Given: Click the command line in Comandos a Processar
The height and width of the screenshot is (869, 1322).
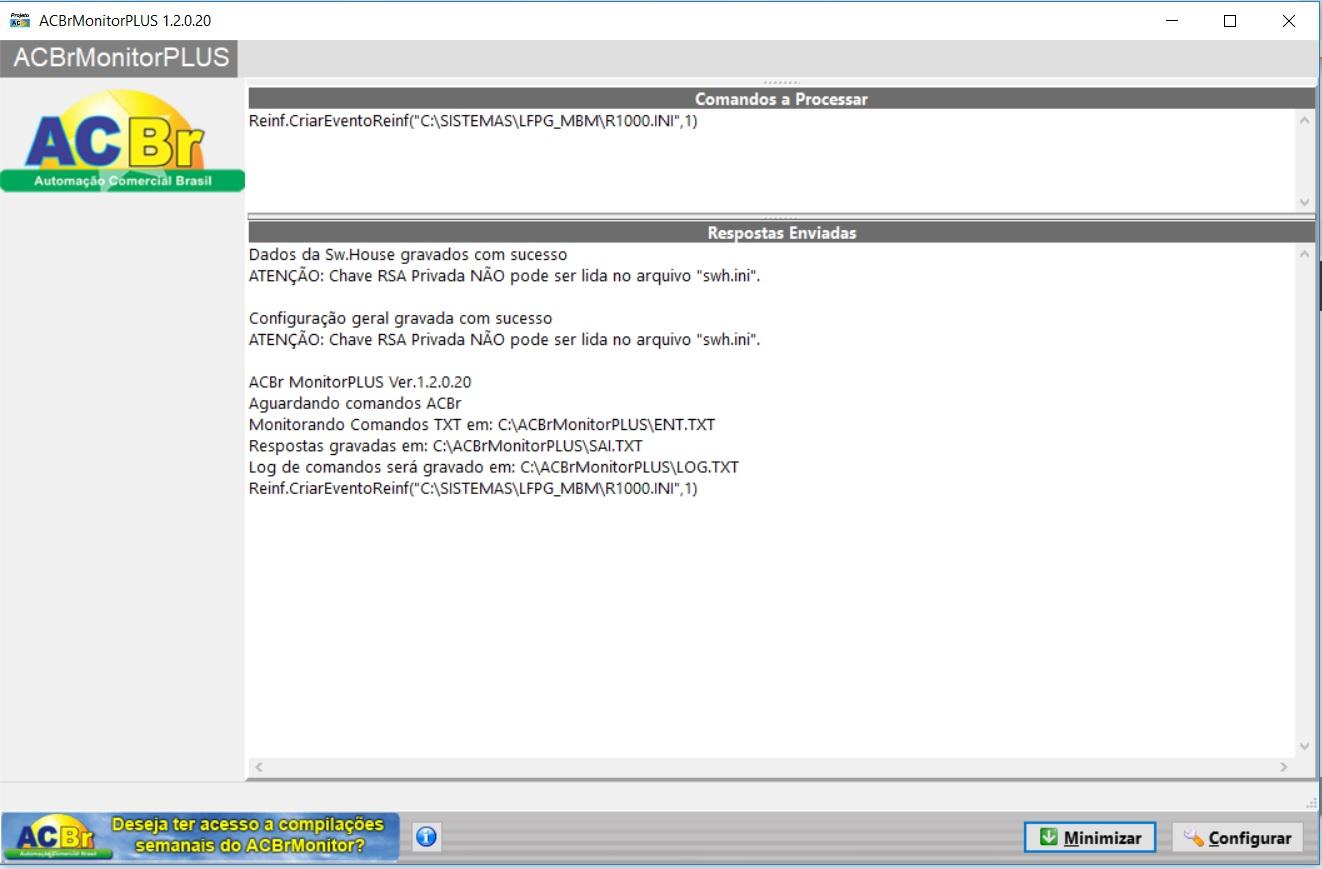Looking at the screenshot, I should pos(473,122).
